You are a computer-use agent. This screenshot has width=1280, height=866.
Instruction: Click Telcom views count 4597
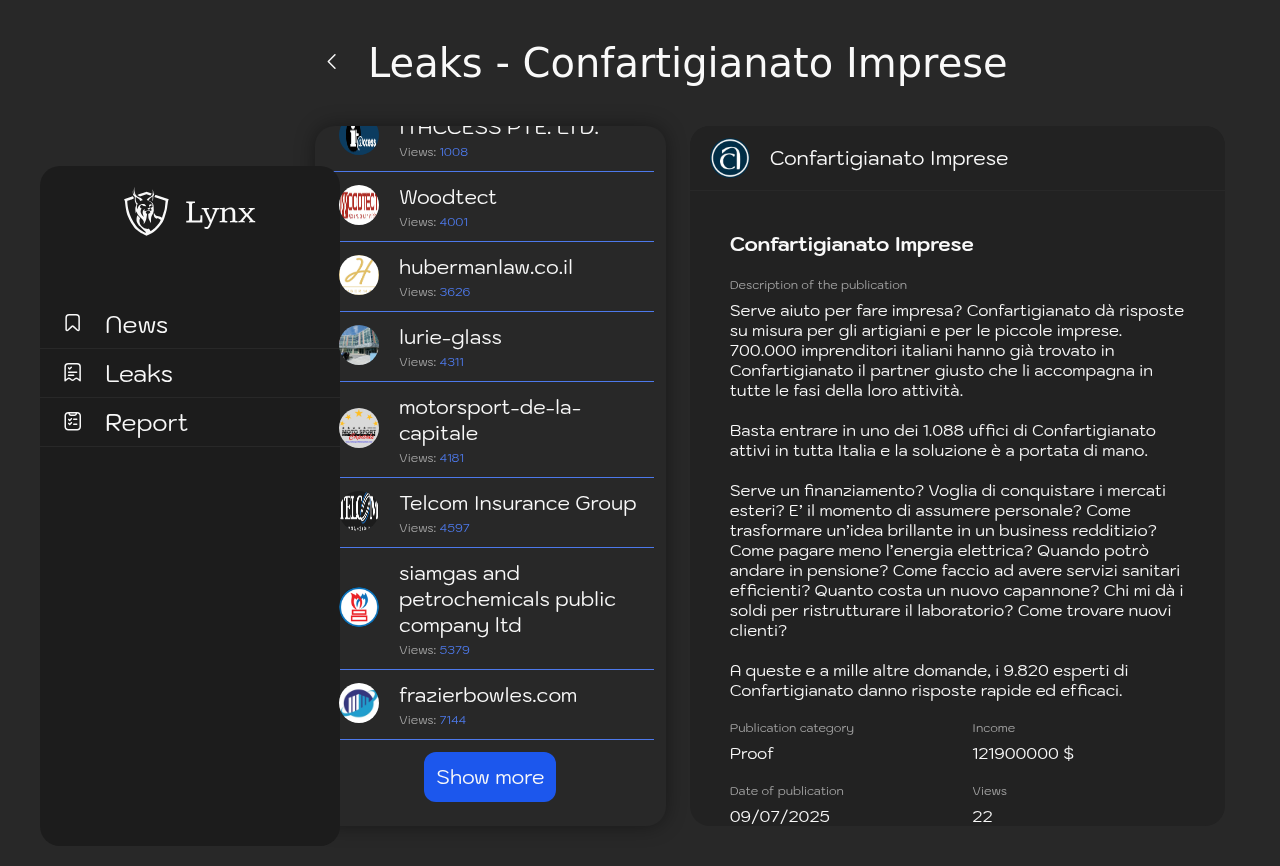[x=455, y=528]
